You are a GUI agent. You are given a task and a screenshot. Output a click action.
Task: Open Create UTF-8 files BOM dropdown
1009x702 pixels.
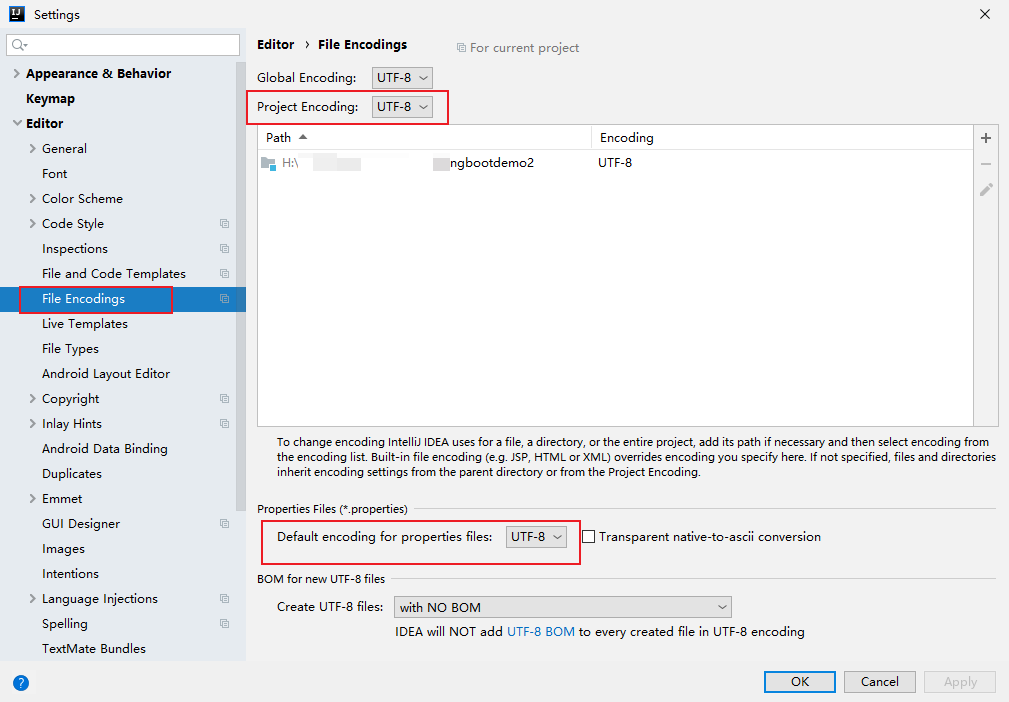point(563,607)
